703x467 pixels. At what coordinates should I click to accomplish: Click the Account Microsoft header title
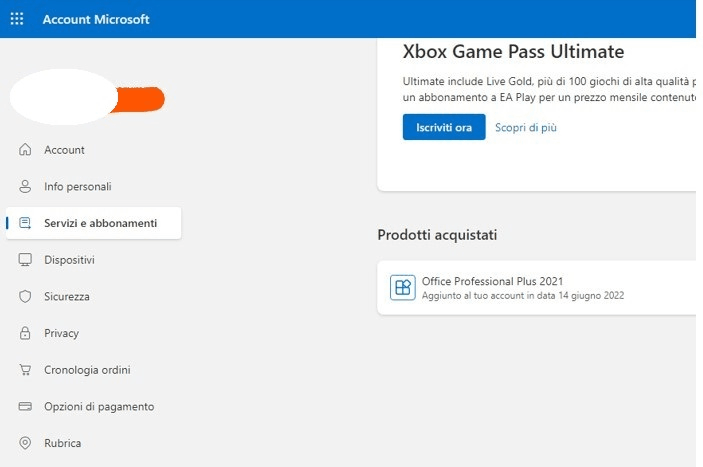click(x=96, y=19)
